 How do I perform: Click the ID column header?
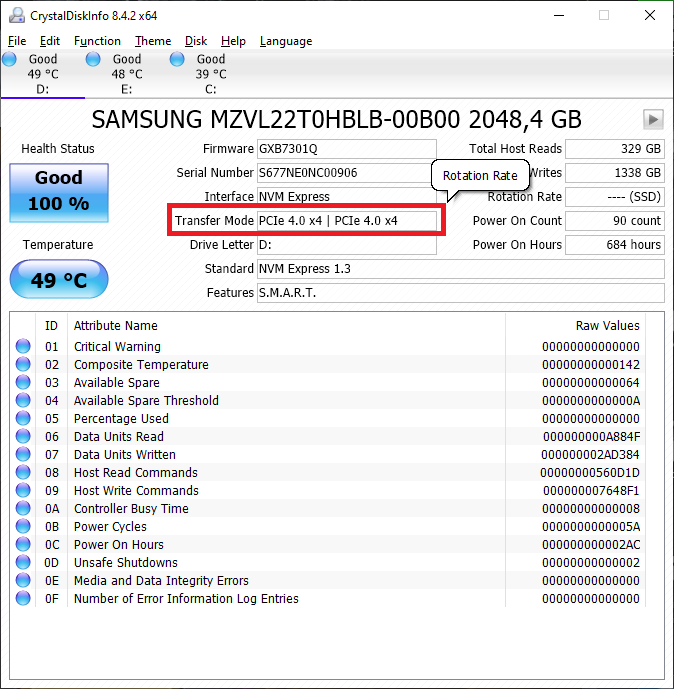(x=51, y=326)
